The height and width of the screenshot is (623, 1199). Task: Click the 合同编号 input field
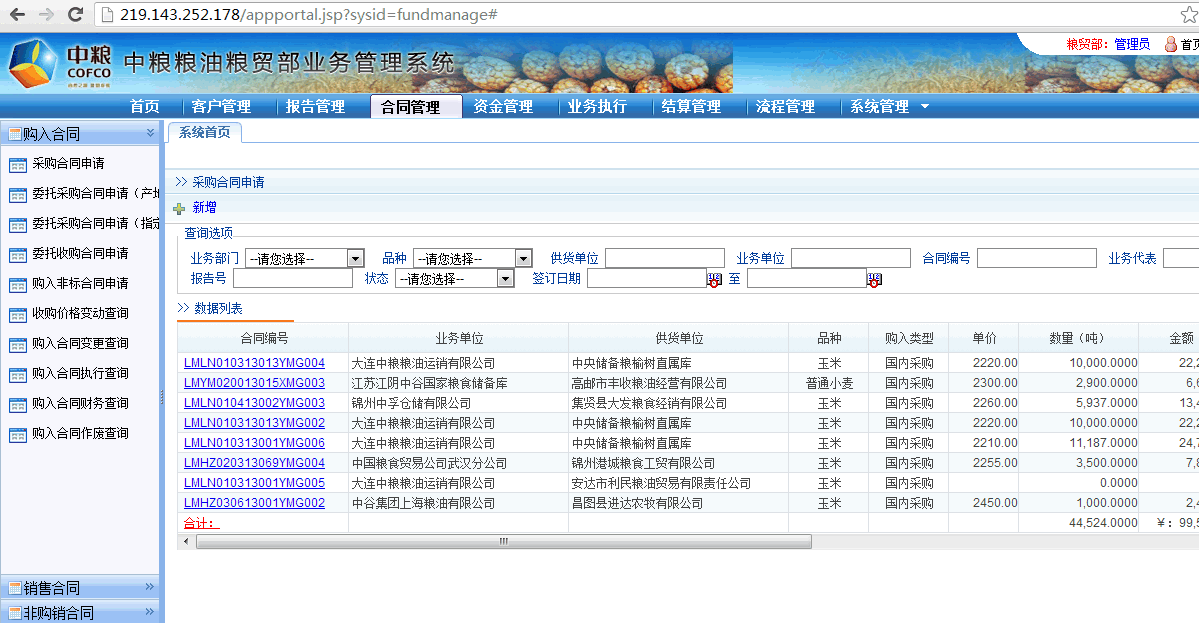[x=1037, y=258]
